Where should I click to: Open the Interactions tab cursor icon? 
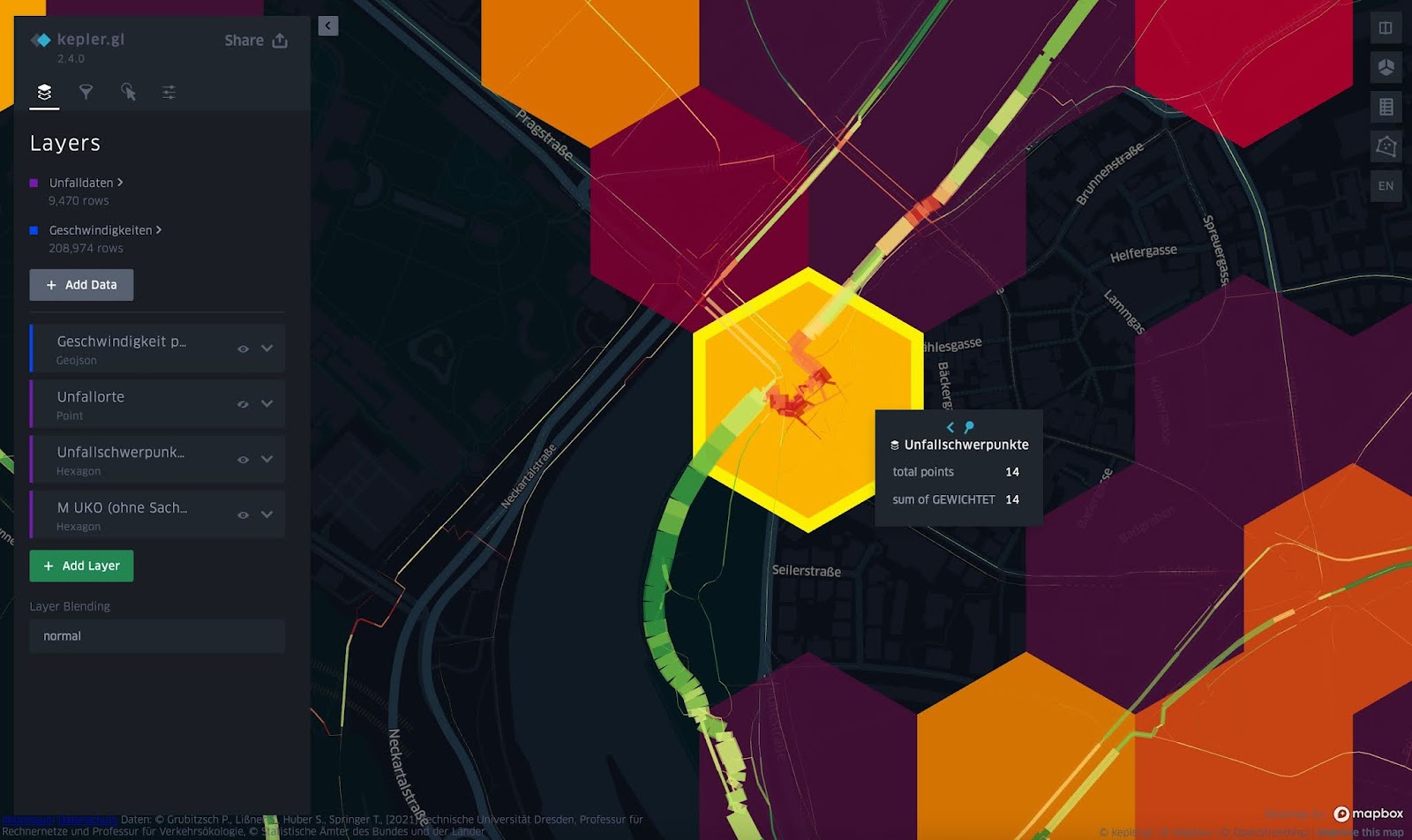coord(128,92)
